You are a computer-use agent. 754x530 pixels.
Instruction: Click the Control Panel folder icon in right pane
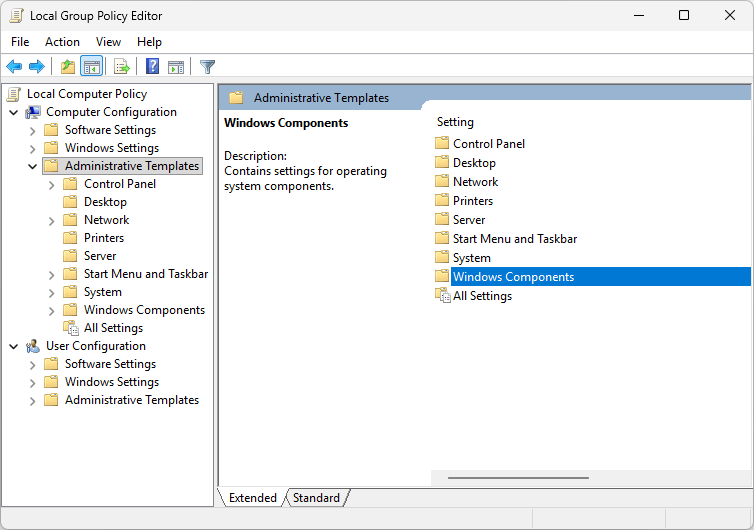pyautogui.click(x=442, y=143)
